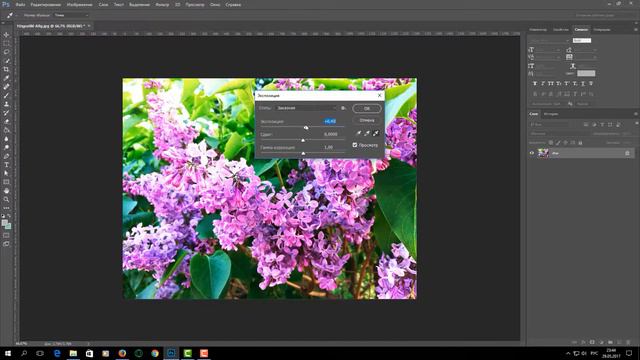
Task: Open the Character panel options menu
Action: click(636, 29)
